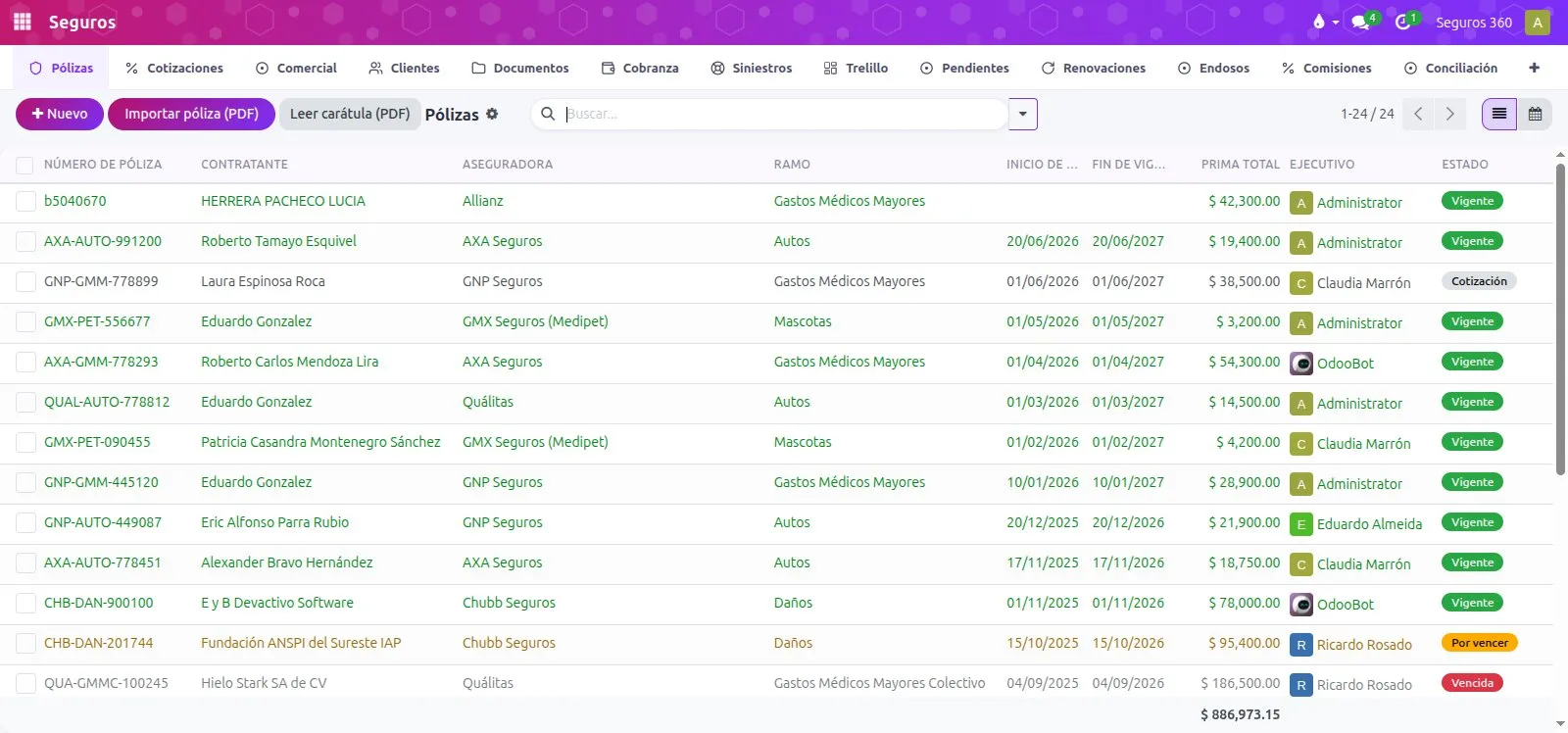Click Administrator avatar in QUAL-AUTO-778812 row

point(1301,404)
